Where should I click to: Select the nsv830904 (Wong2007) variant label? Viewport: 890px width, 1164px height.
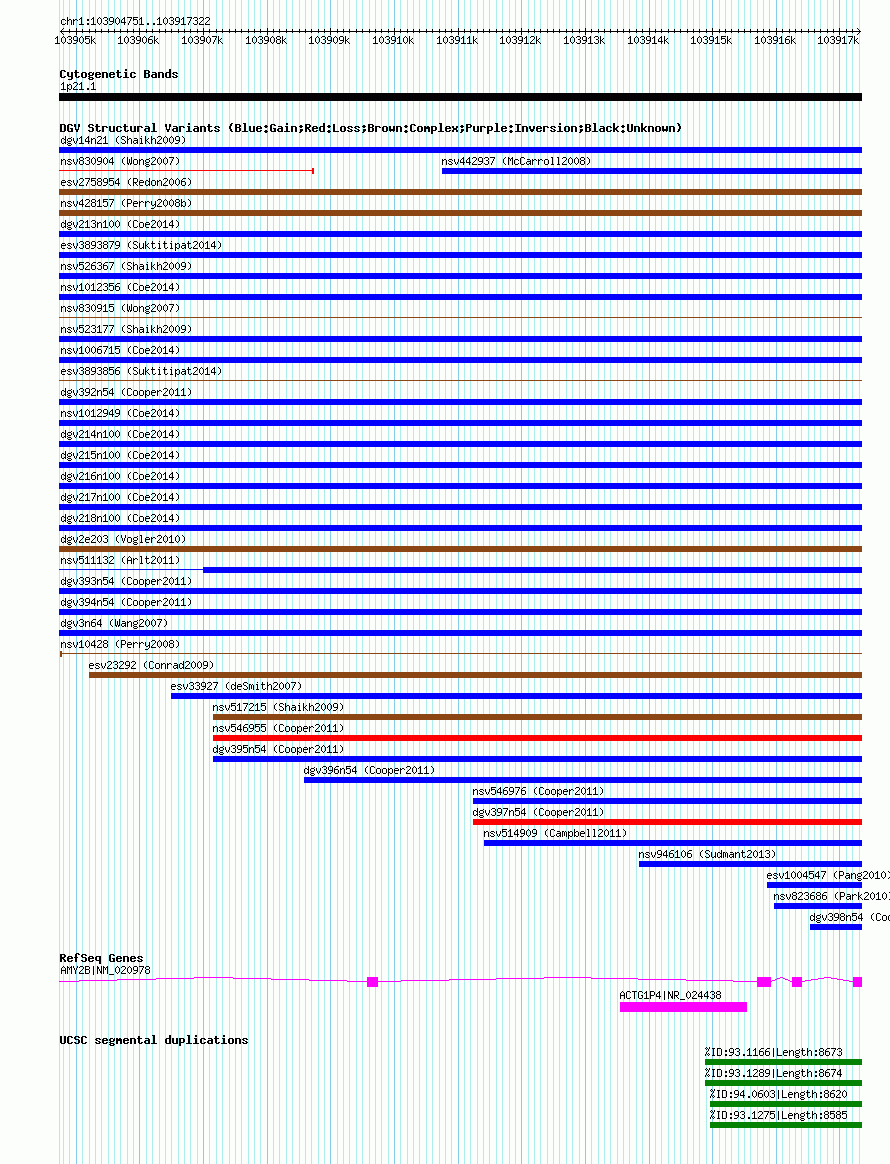[120, 161]
